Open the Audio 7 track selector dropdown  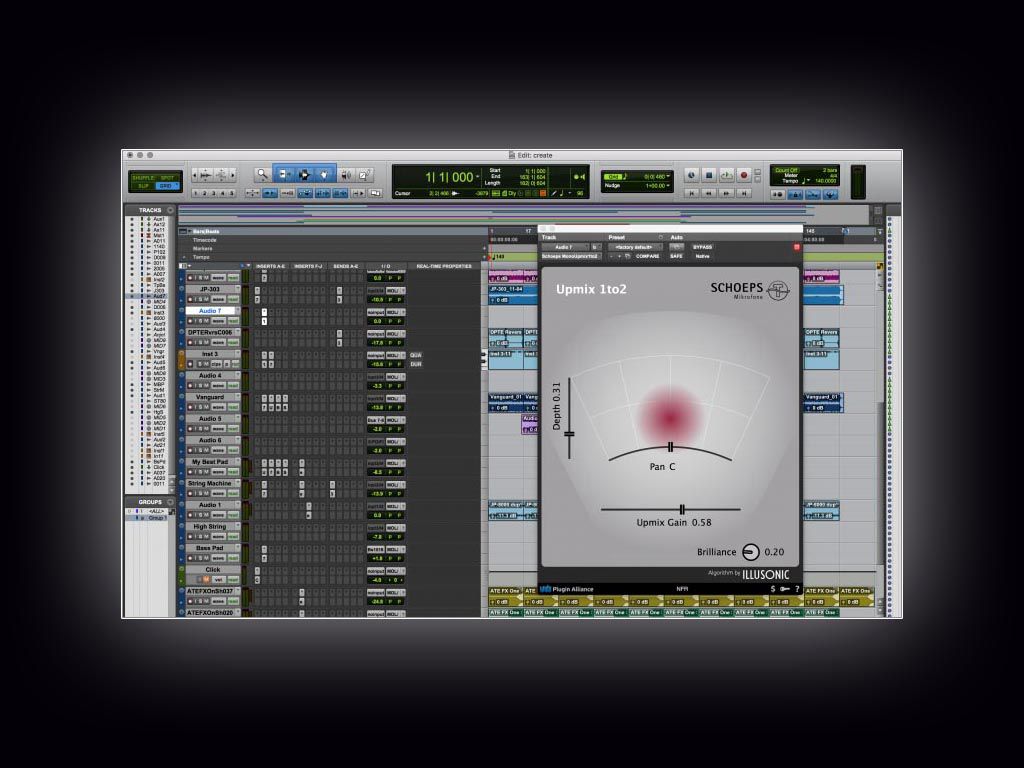coord(564,247)
